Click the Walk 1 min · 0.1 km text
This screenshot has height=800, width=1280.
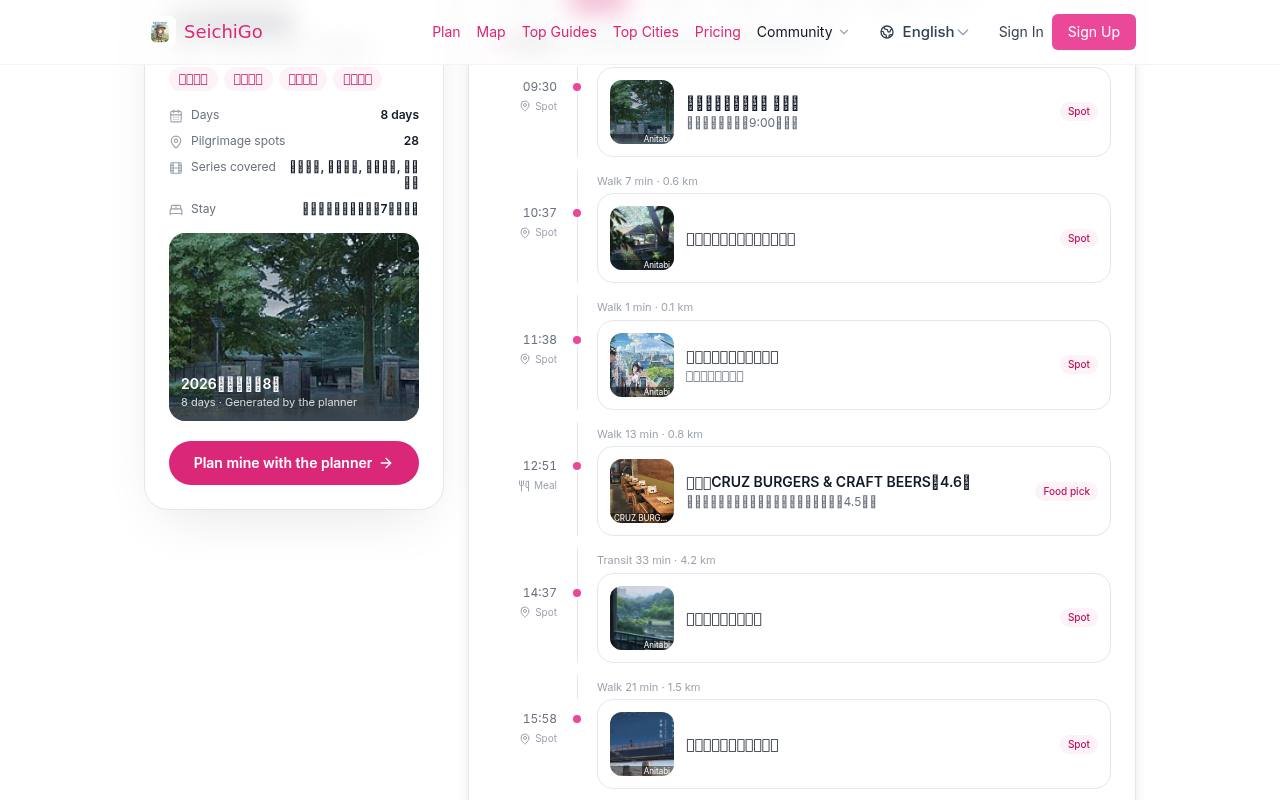(x=645, y=307)
